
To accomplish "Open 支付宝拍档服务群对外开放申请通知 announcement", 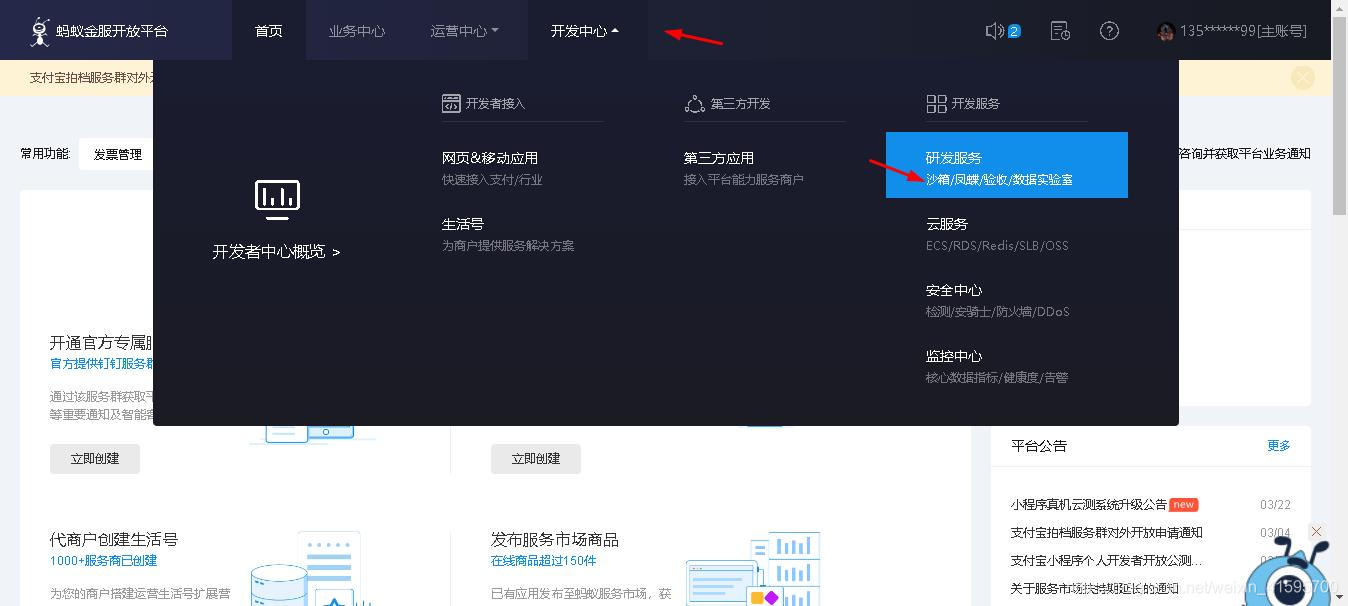I will tap(1107, 533).
